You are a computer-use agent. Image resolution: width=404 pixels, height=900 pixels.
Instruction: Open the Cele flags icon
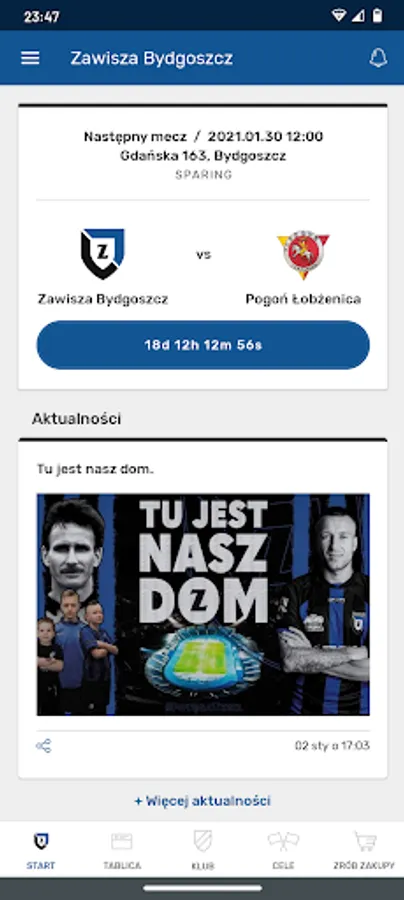(283, 841)
